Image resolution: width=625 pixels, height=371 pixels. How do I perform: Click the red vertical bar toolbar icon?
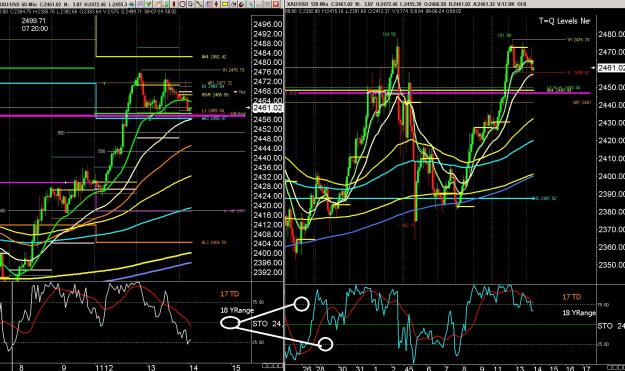pos(174,4)
